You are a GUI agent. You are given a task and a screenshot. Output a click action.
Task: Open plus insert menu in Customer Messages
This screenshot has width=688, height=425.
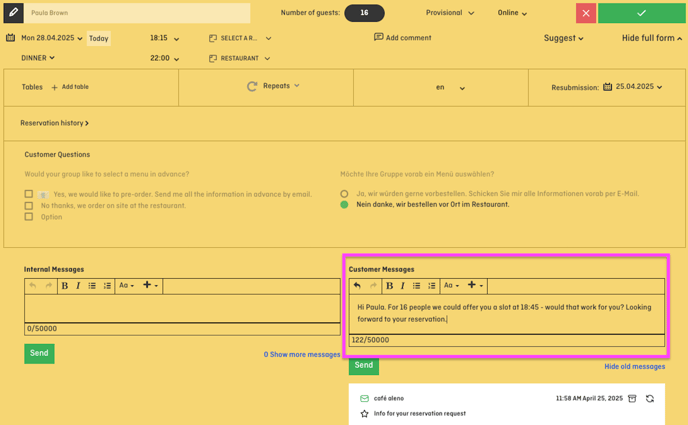click(475, 286)
